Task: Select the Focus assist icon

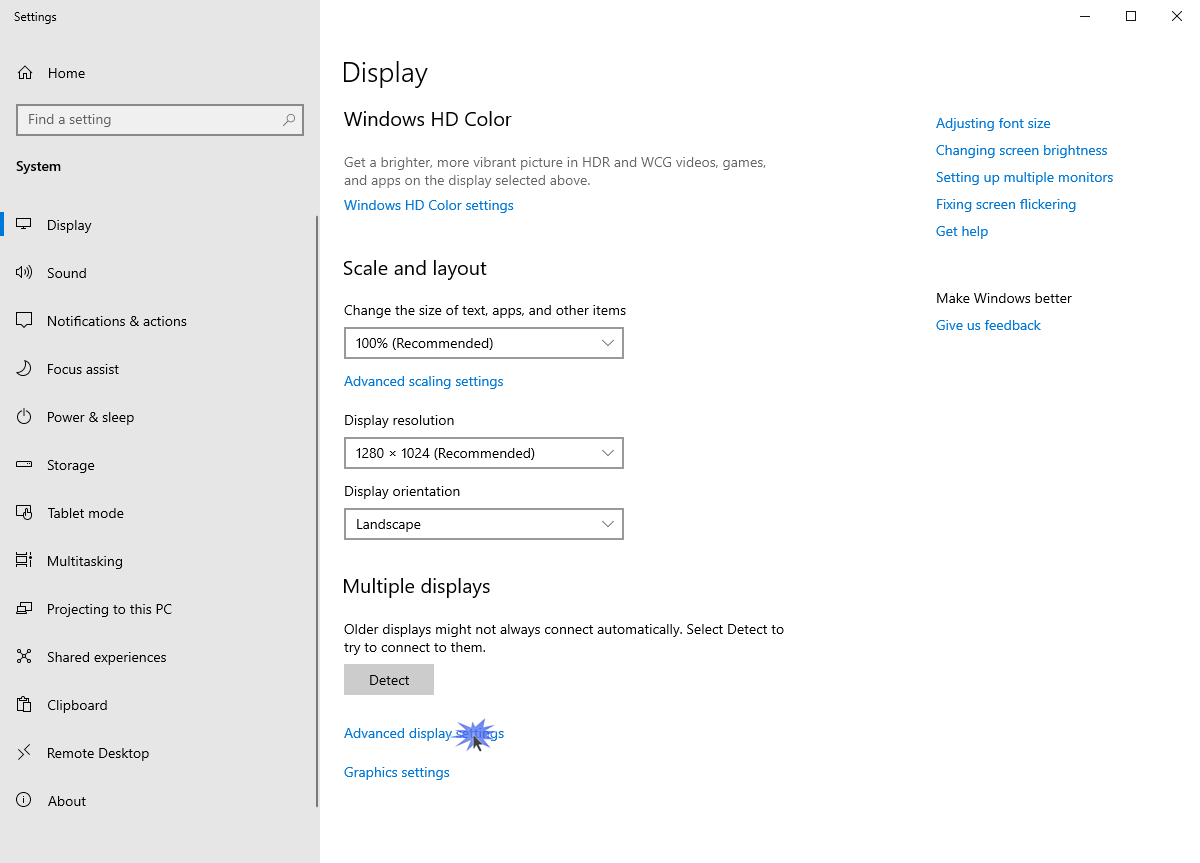Action: (x=24, y=368)
